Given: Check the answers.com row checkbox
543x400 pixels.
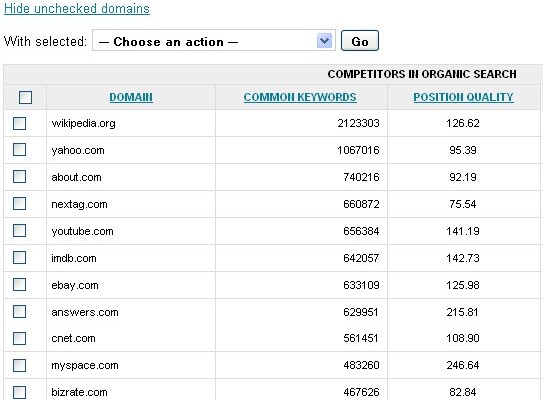Looking at the screenshot, I should pyautogui.click(x=19, y=312).
